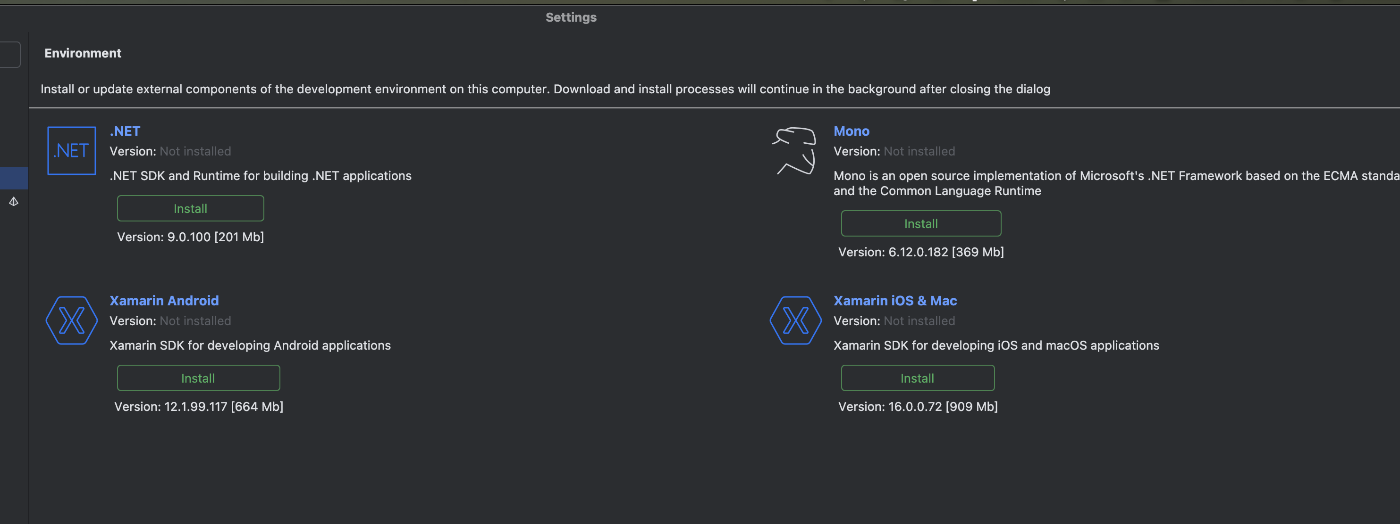Click the Mono logo icon
Image resolution: width=1400 pixels, height=524 pixels.
tap(794, 151)
